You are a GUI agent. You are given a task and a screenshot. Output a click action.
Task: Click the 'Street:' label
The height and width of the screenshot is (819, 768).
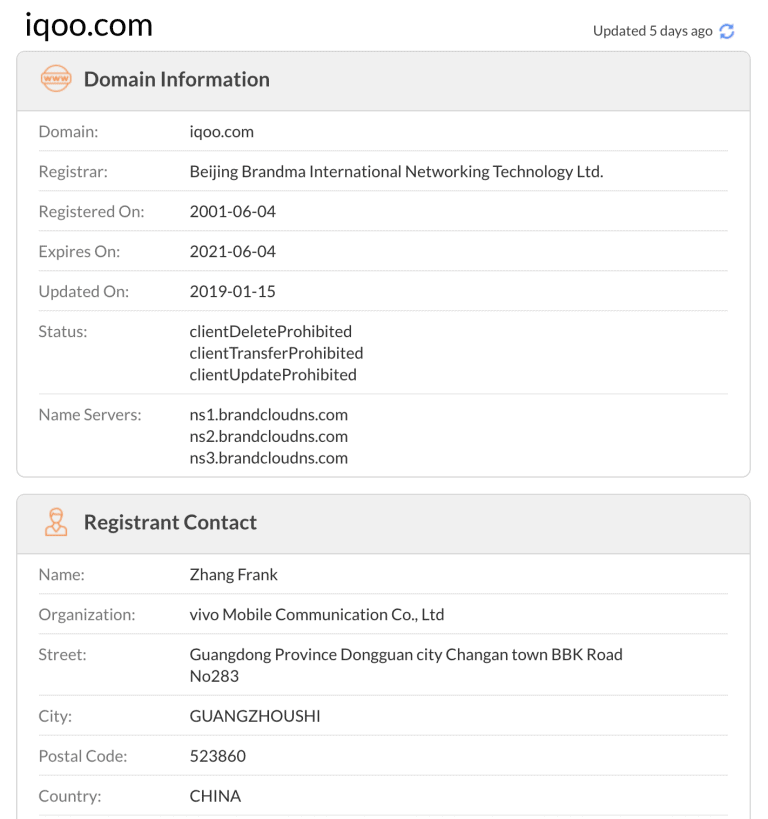coord(63,654)
